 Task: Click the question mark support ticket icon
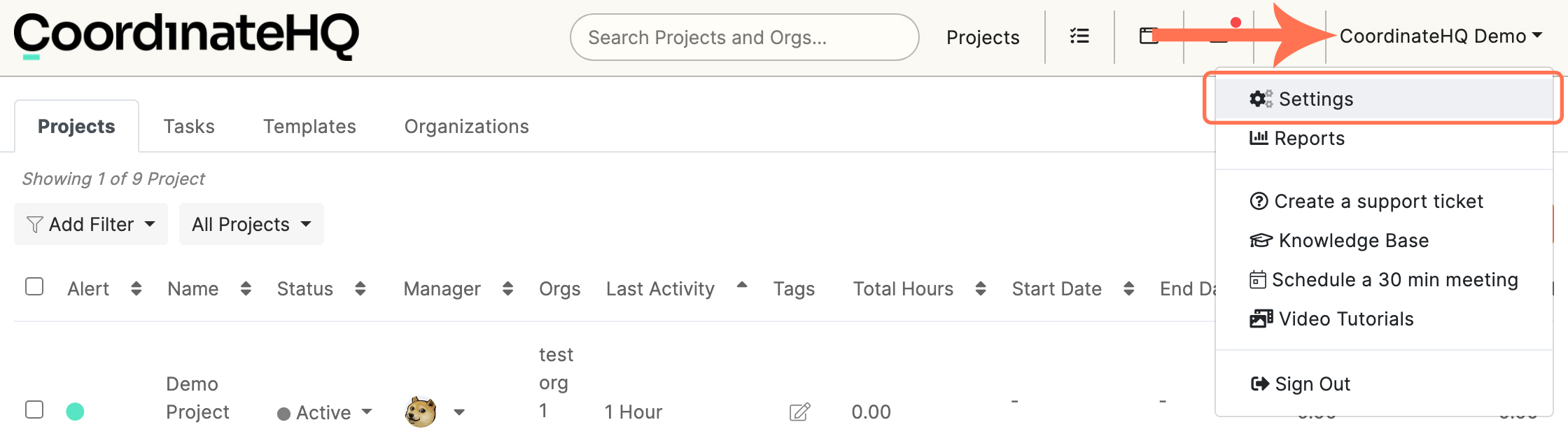coord(1259,201)
